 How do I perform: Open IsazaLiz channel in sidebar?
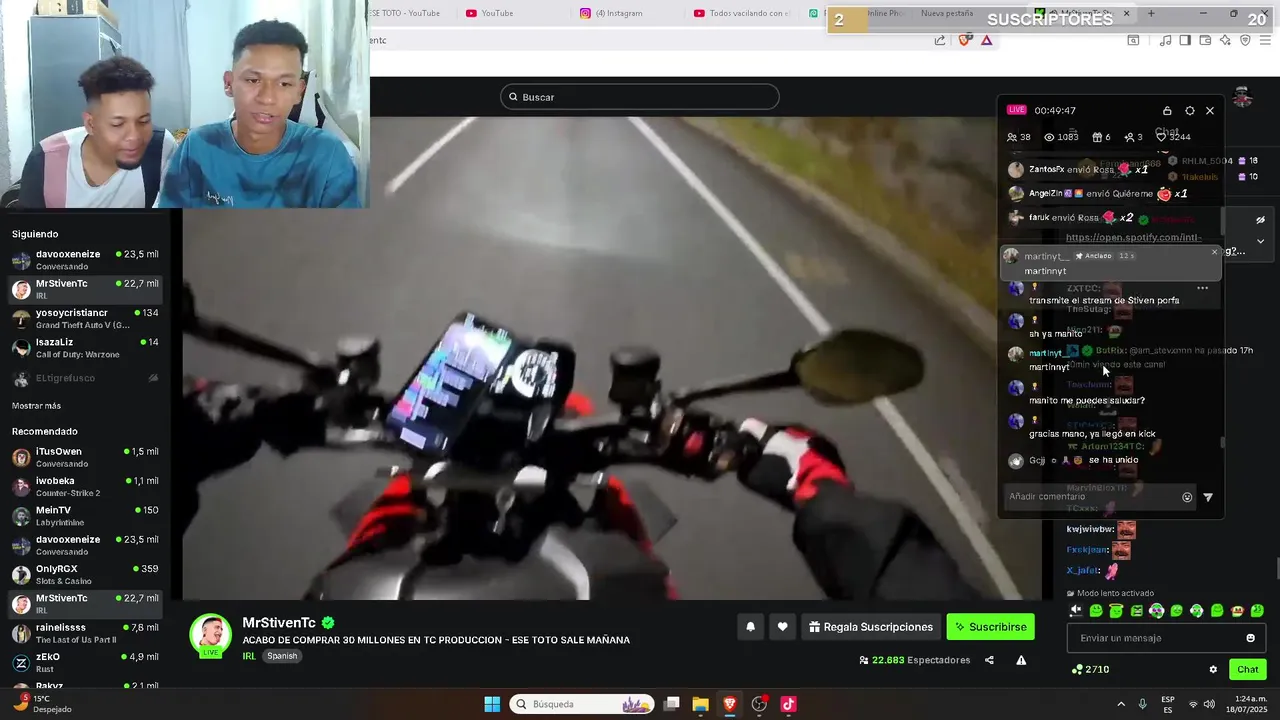tap(85, 348)
